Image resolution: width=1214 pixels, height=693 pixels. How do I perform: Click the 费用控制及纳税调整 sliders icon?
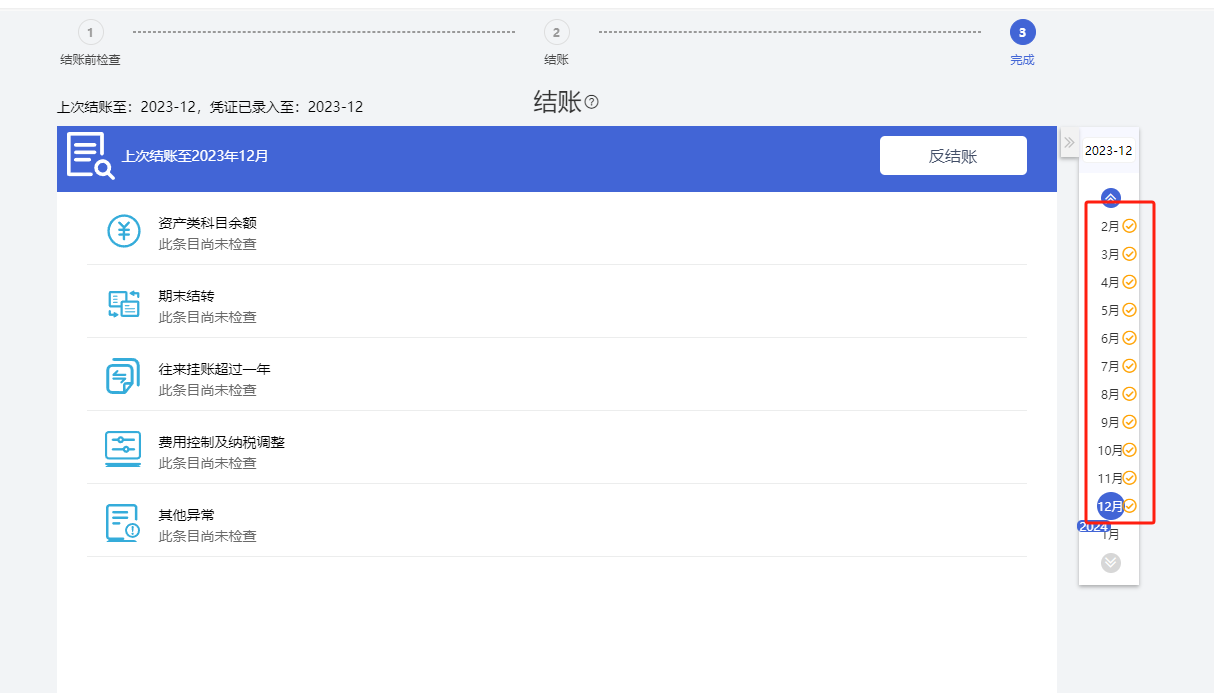pyautogui.click(x=123, y=449)
